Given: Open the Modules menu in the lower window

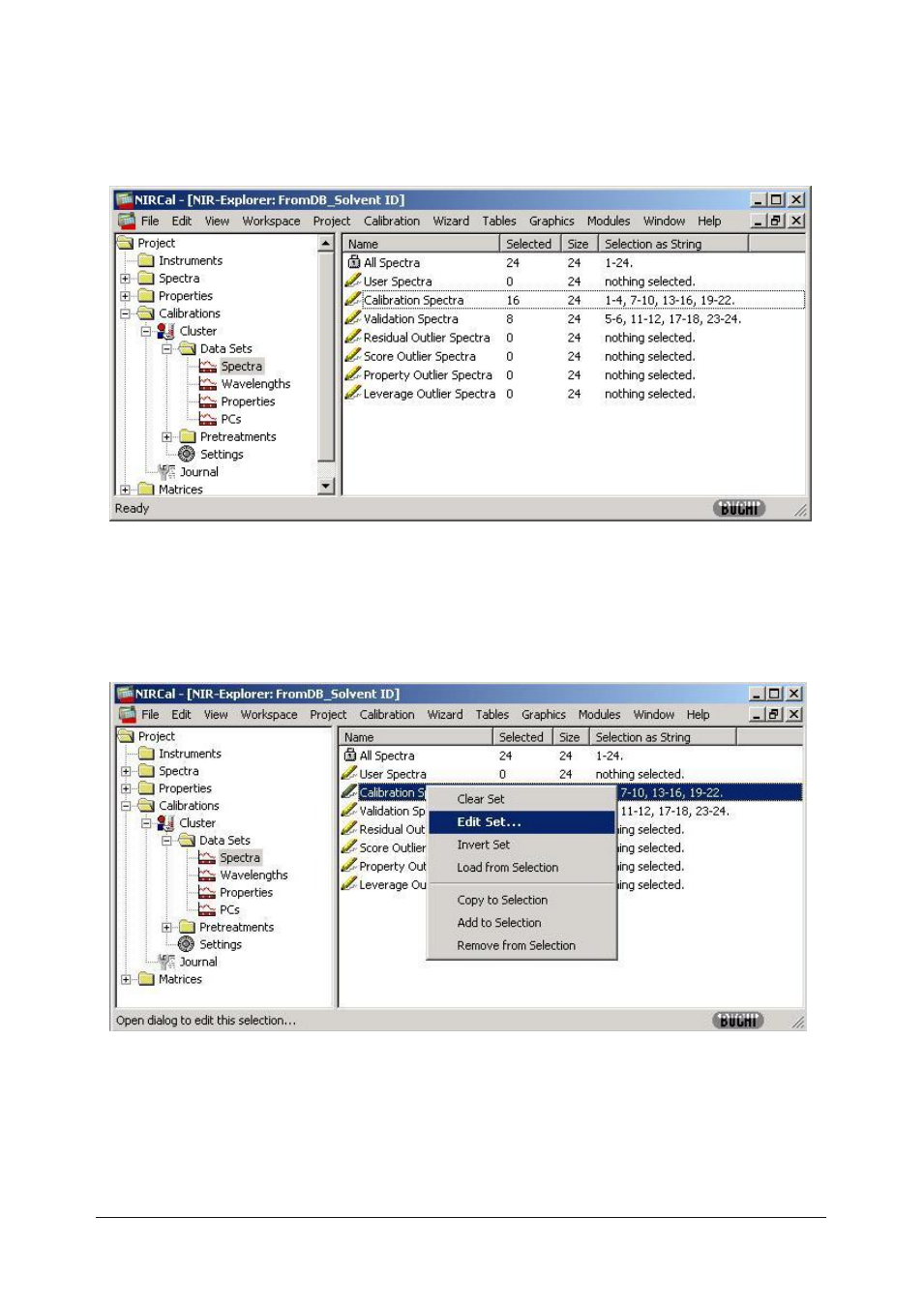Looking at the screenshot, I should click(599, 715).
